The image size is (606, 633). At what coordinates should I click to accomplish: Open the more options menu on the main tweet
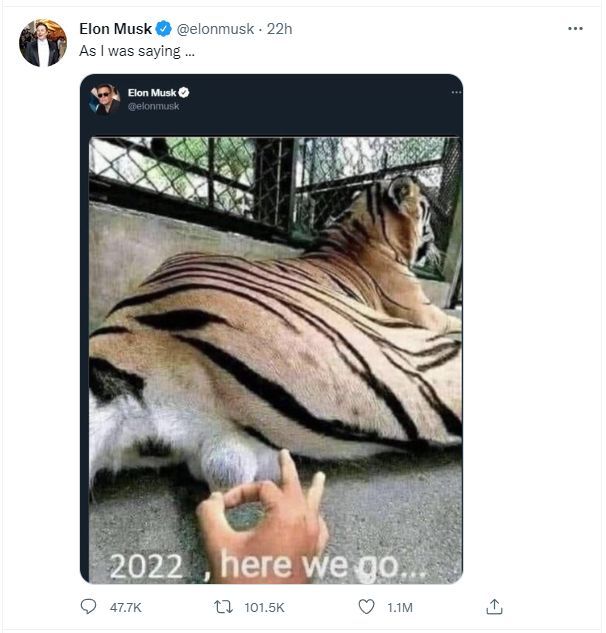[575, 29]
